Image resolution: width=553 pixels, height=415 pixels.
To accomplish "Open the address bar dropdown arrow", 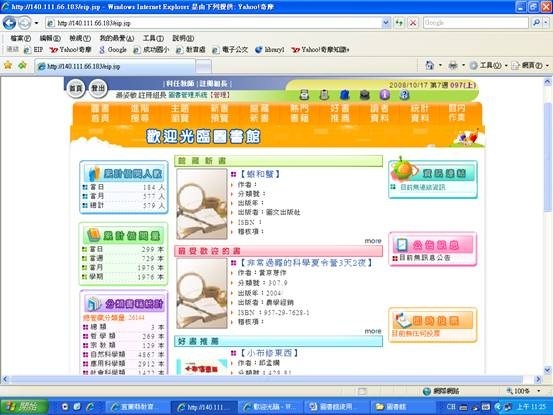I will [x=386, y=23].
